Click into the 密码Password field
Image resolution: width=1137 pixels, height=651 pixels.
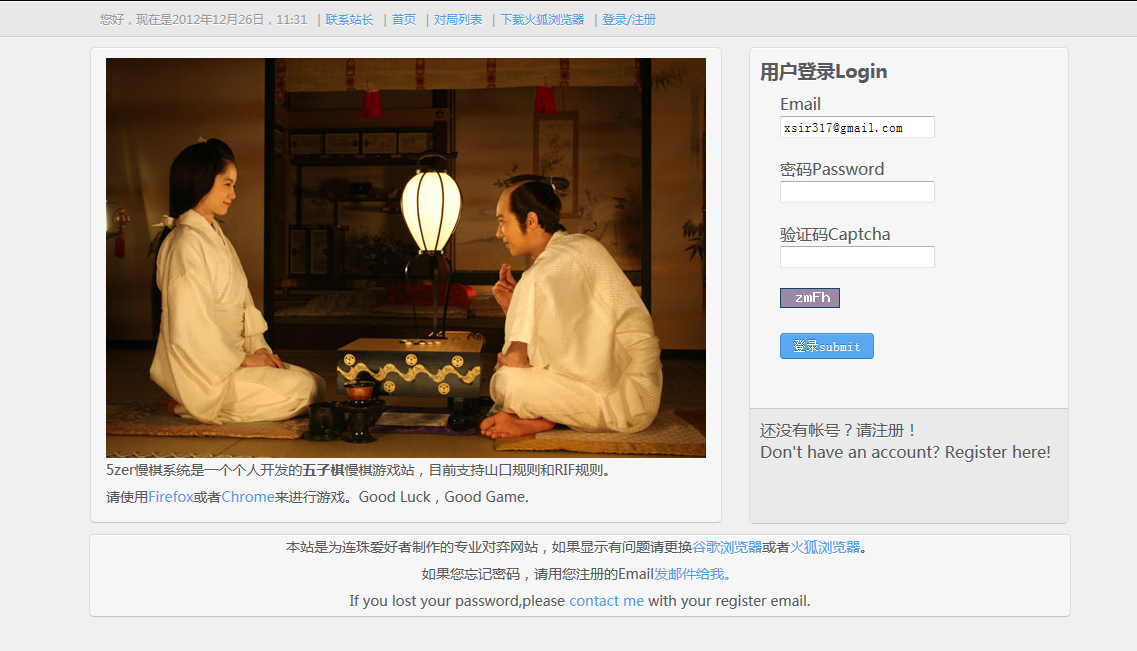[x=857, y=192]
